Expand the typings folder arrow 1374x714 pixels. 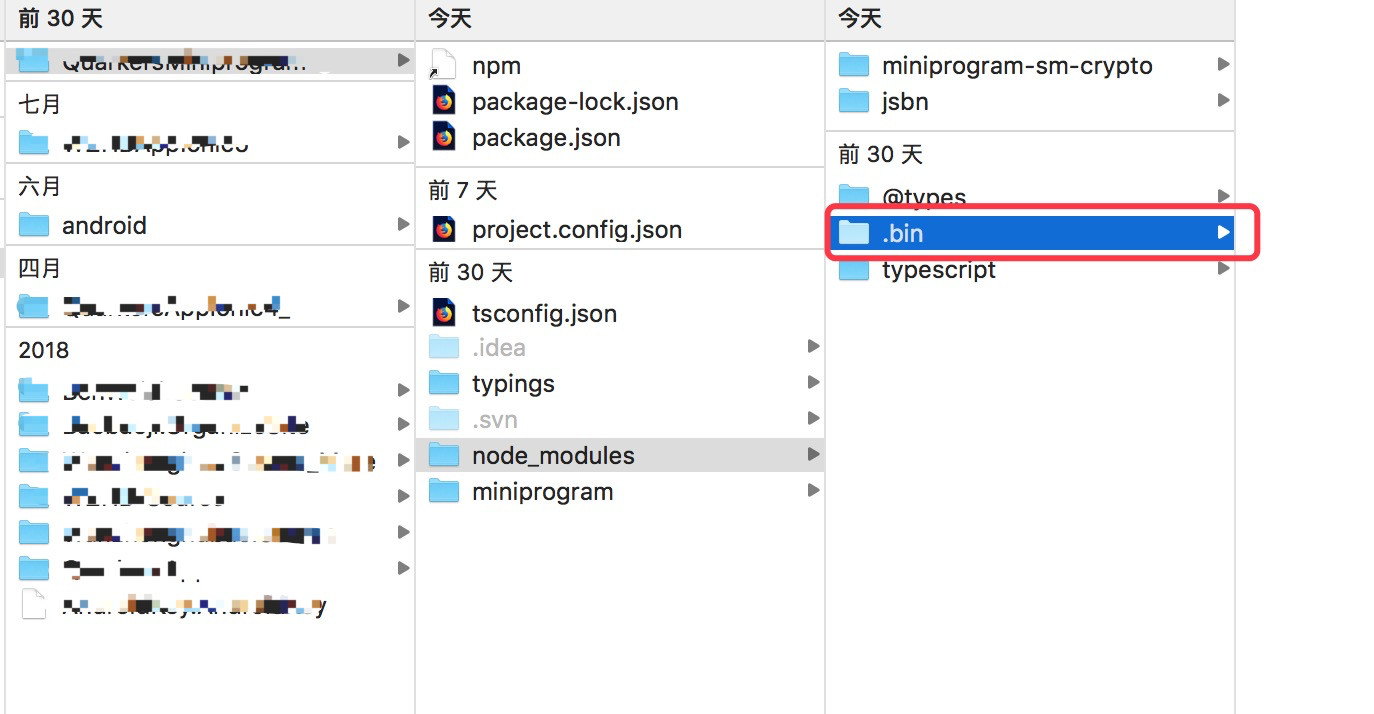[x=813, y=383]
